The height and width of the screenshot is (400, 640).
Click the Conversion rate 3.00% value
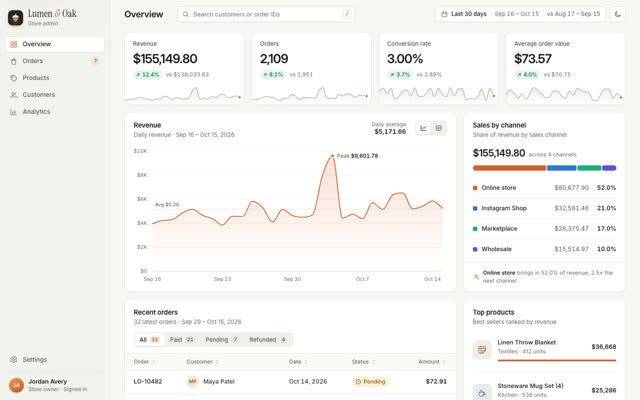pos(405,59)
